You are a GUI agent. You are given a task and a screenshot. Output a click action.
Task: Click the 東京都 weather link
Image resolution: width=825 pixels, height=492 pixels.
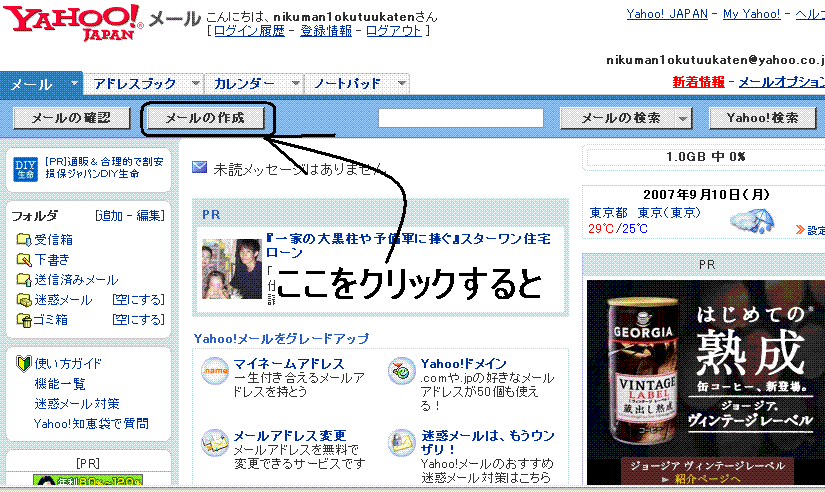(608, 213)
